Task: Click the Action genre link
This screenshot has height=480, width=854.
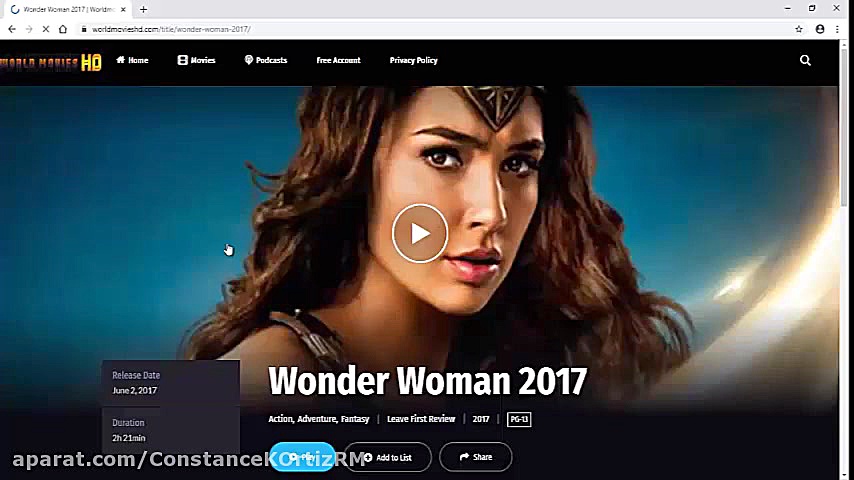Action: 281,419
